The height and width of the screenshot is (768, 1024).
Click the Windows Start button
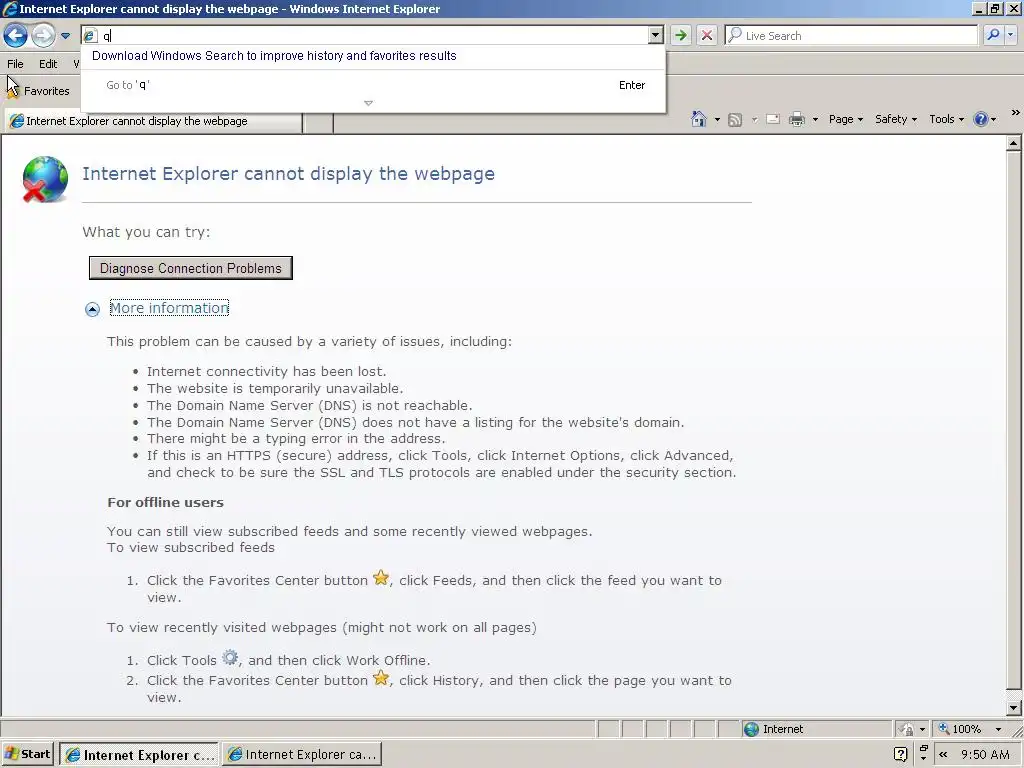click(x=27, y=754)
